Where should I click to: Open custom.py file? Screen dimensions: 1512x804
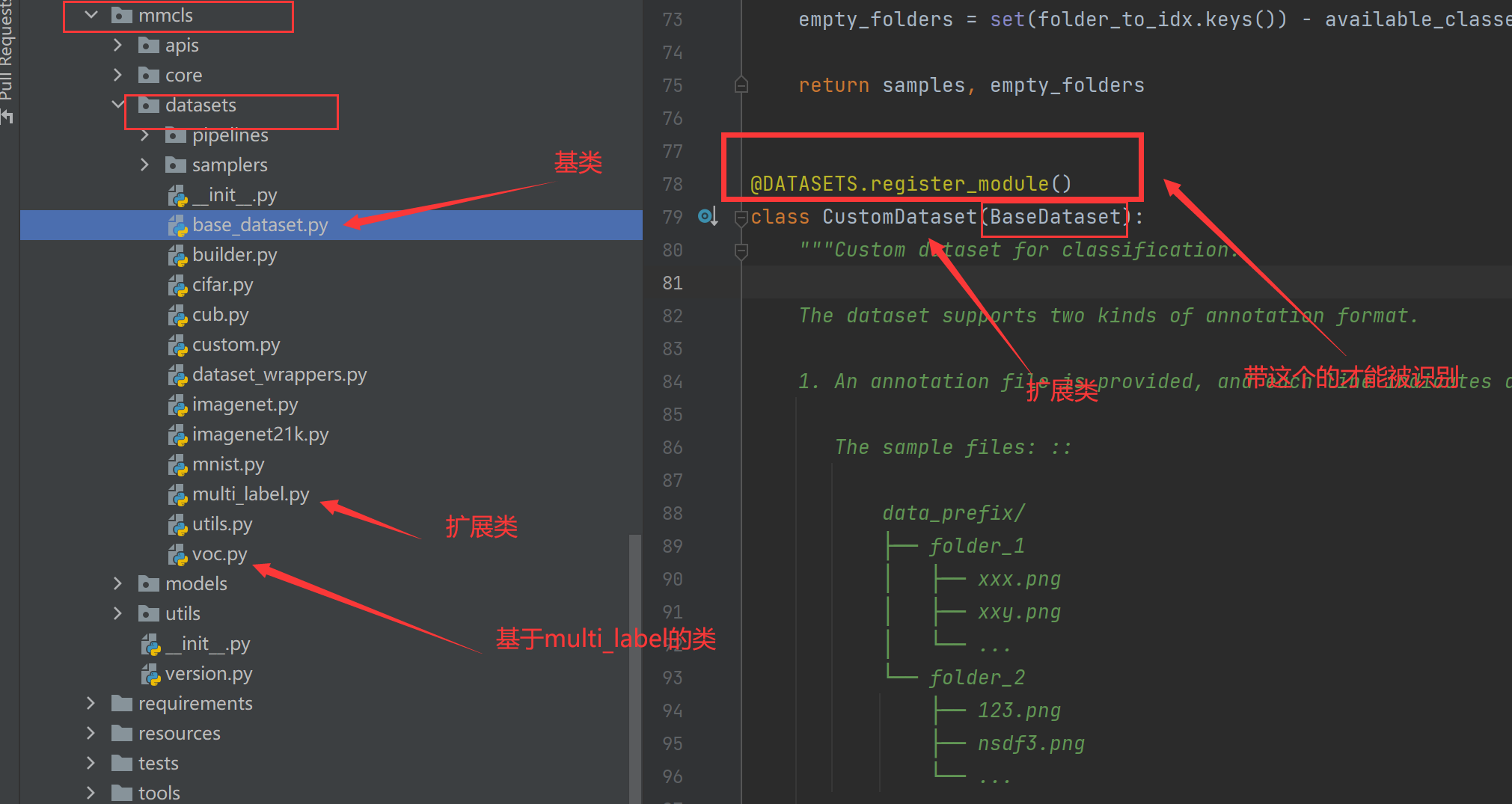tap(236, 345)
